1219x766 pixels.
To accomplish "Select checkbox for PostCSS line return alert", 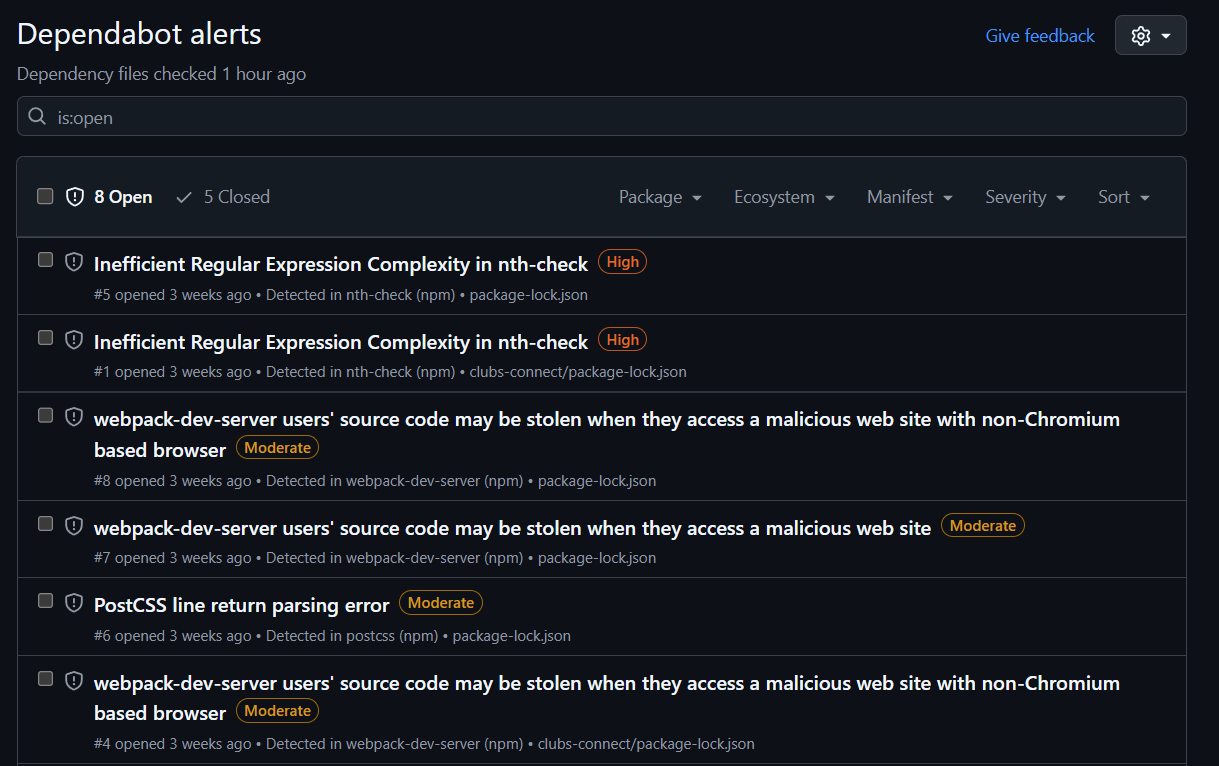I will (45, 601).
